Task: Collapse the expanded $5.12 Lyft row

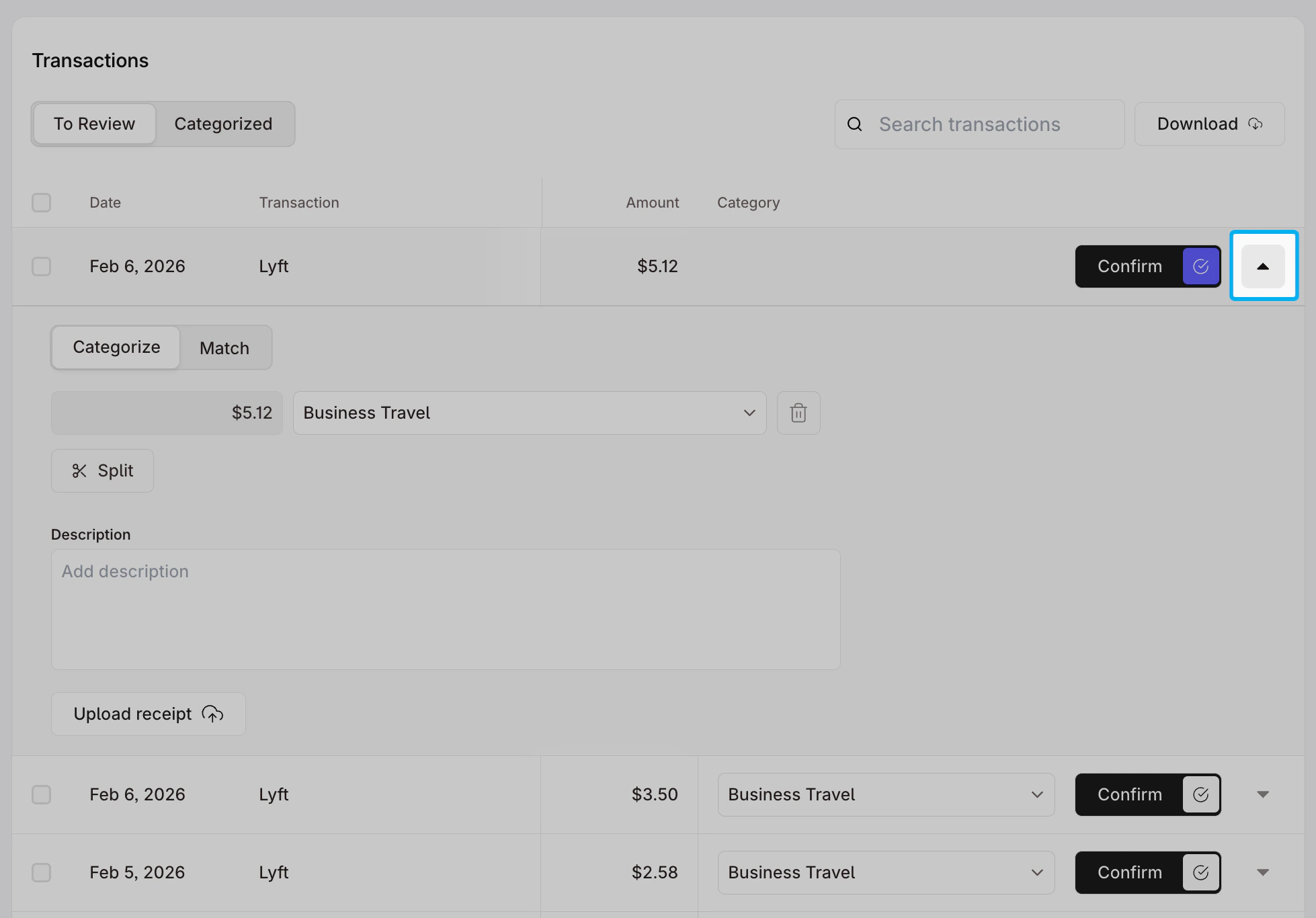Action: click(x=1264, y=267)
